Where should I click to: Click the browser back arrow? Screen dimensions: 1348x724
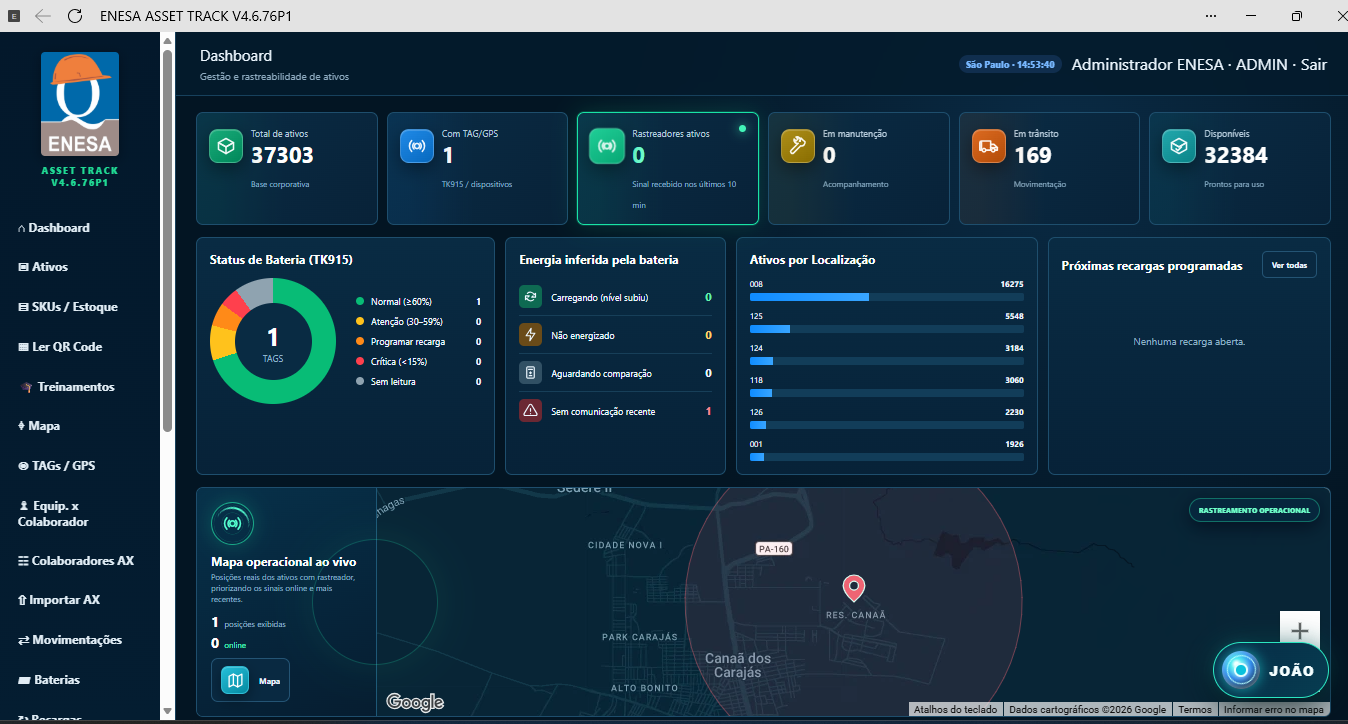tap(42, 16)
